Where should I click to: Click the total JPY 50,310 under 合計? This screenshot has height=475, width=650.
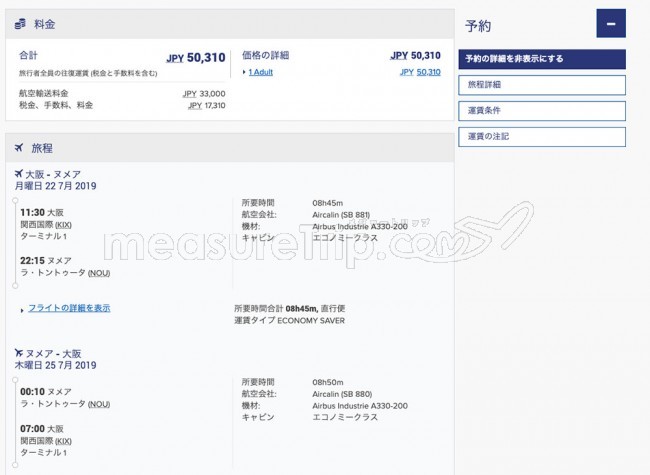click(198, 57)
